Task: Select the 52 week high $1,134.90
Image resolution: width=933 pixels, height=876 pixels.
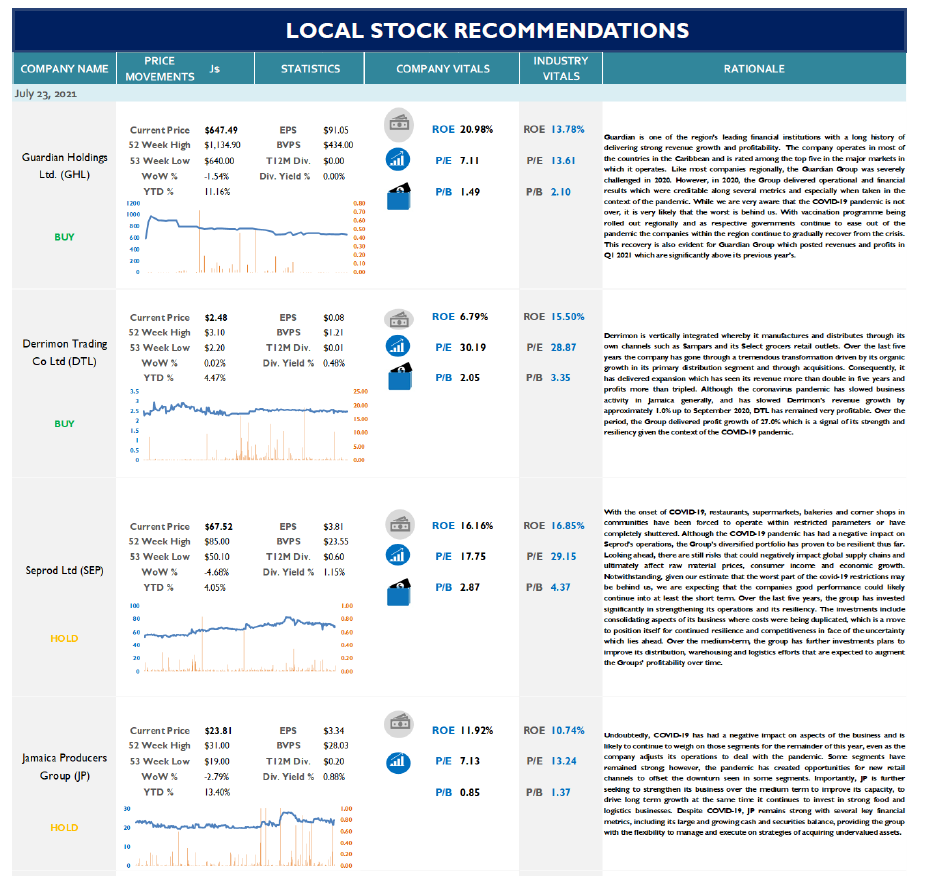Action: (x=222, y=145)
